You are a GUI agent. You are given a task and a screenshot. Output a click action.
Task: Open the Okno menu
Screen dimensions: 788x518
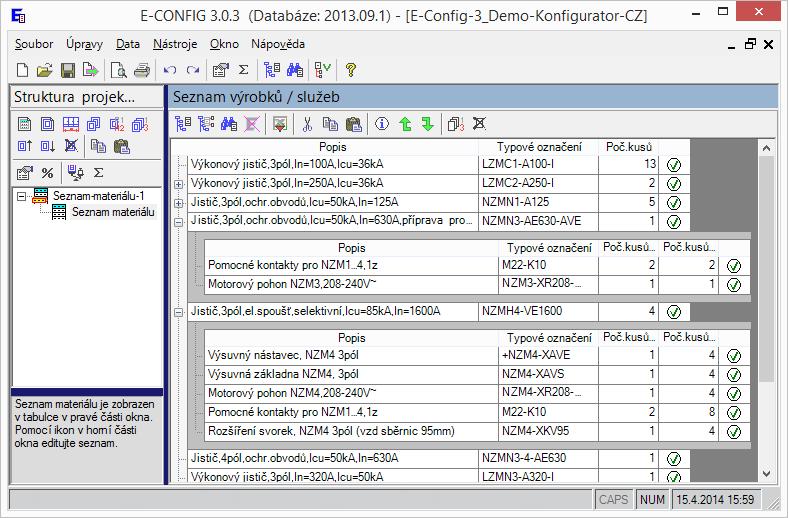click(x=224, y=44)
